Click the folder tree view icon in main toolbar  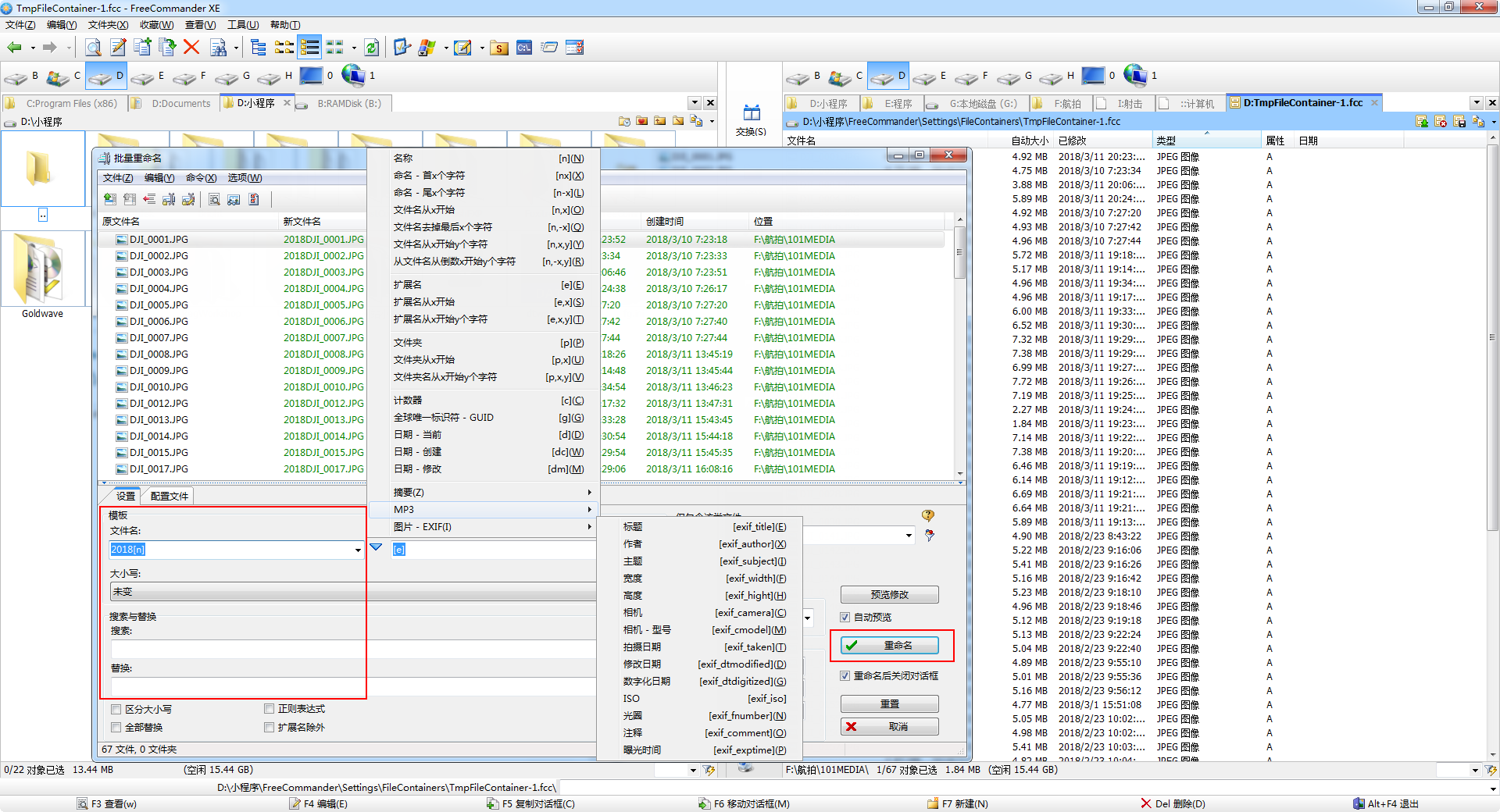(259, 48)
